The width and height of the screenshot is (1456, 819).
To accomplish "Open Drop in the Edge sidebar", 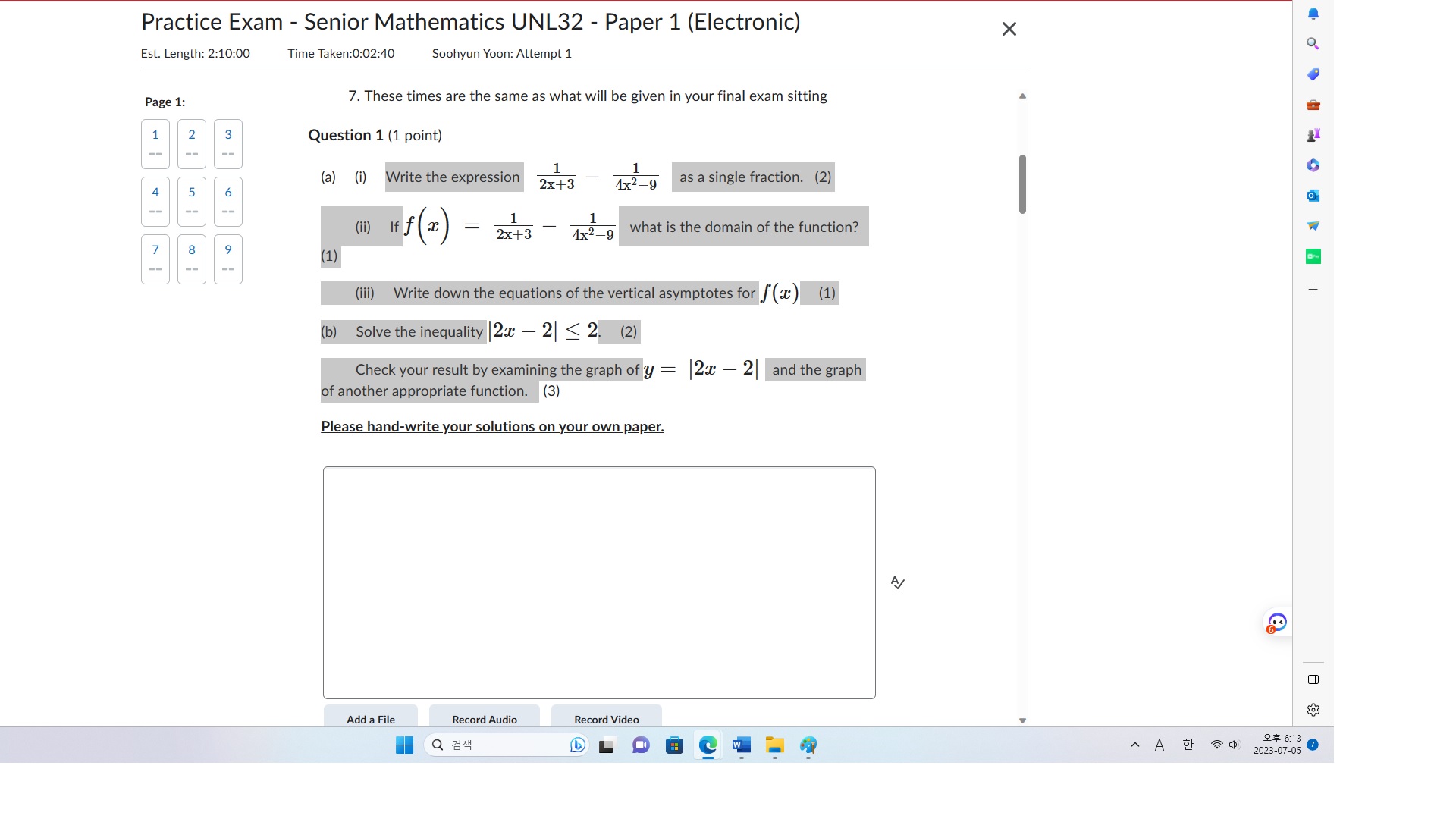I will (x=1313, y=226).
